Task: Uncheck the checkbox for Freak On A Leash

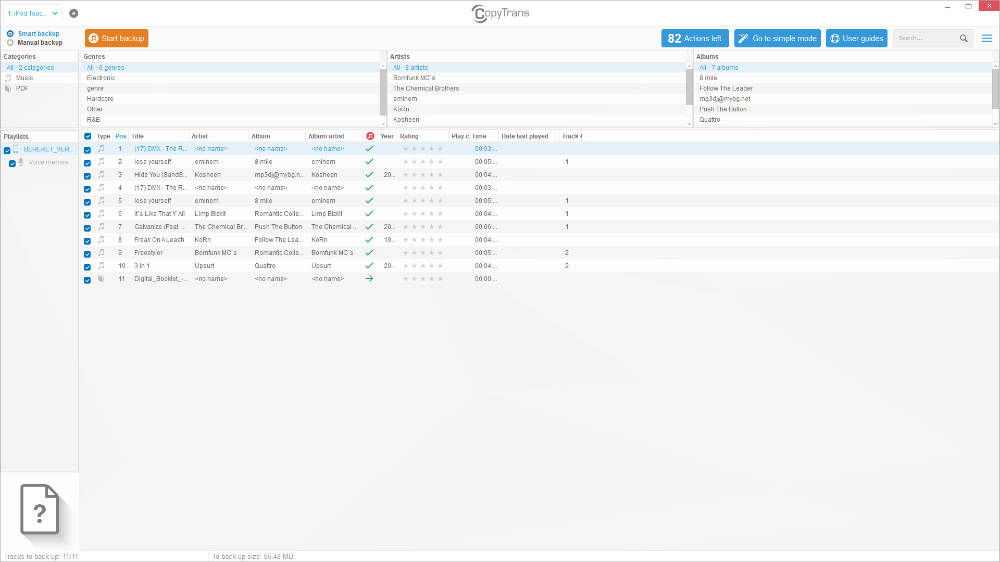Action: pos(88,240)
